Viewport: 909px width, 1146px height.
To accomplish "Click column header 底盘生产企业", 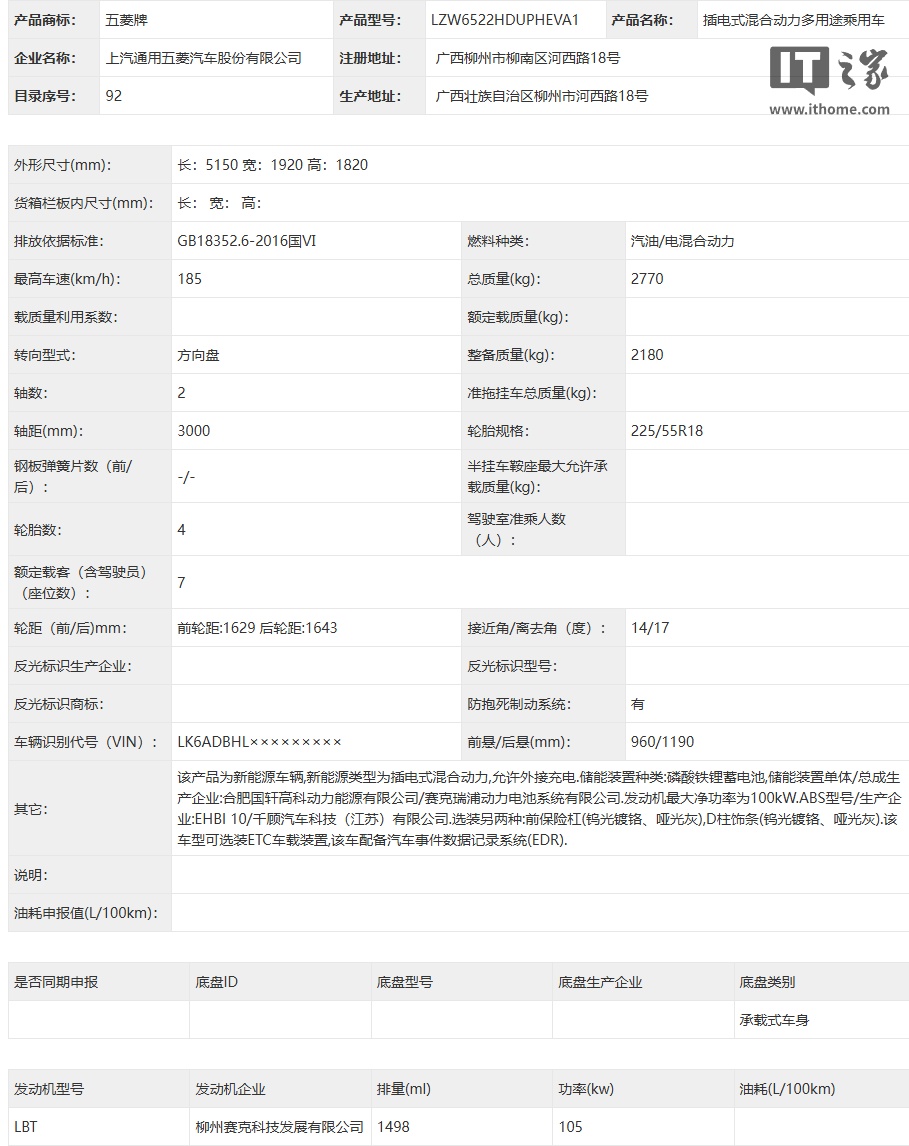I will tap(600, 982).
